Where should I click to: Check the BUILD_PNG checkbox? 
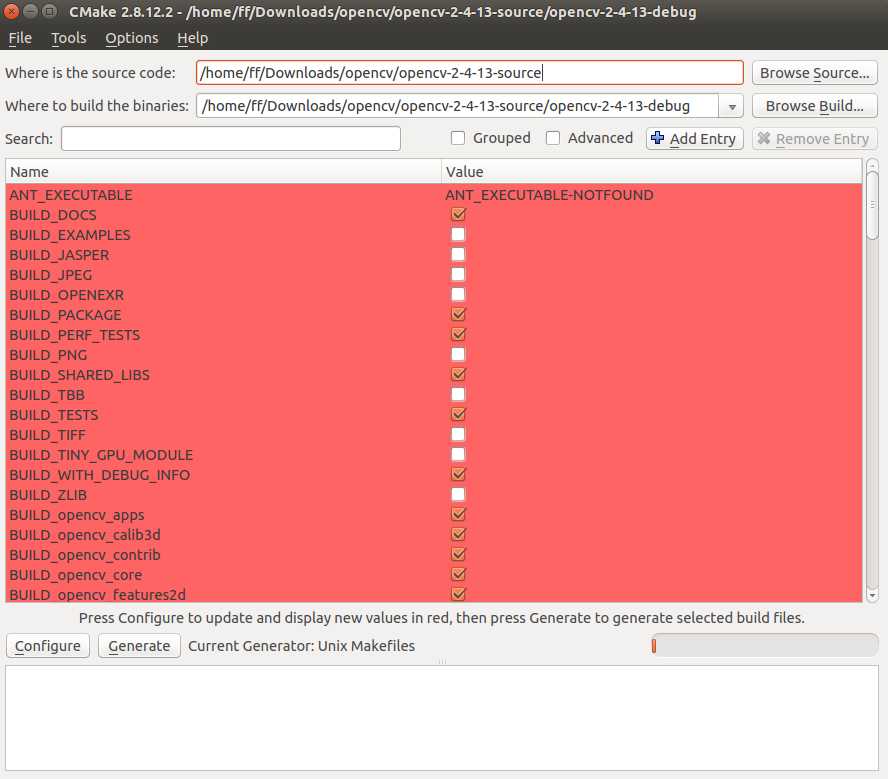coord(458,354)
